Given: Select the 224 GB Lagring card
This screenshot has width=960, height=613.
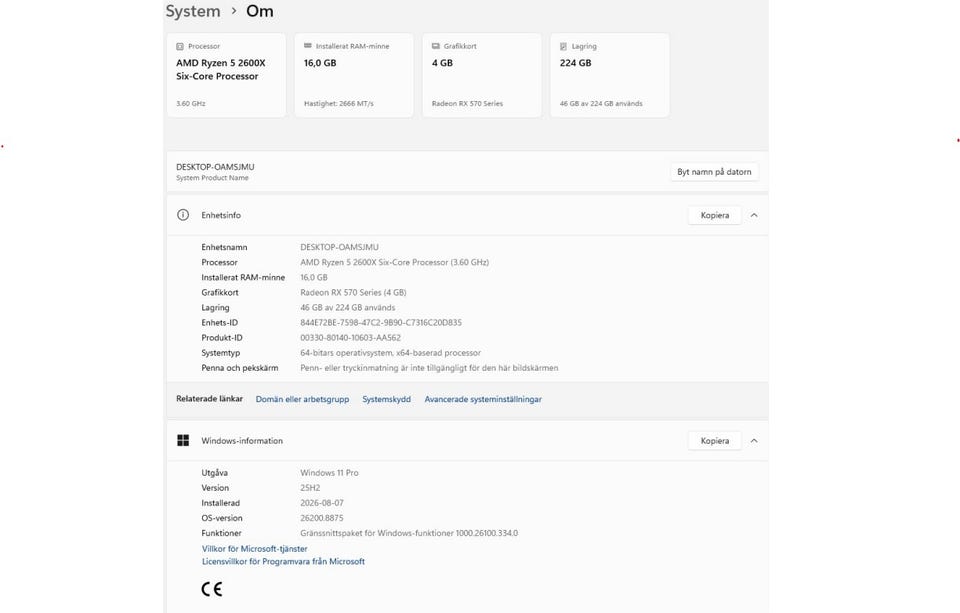Looking at the screenshot, I should pyautogui.click(x=610, y=75).
